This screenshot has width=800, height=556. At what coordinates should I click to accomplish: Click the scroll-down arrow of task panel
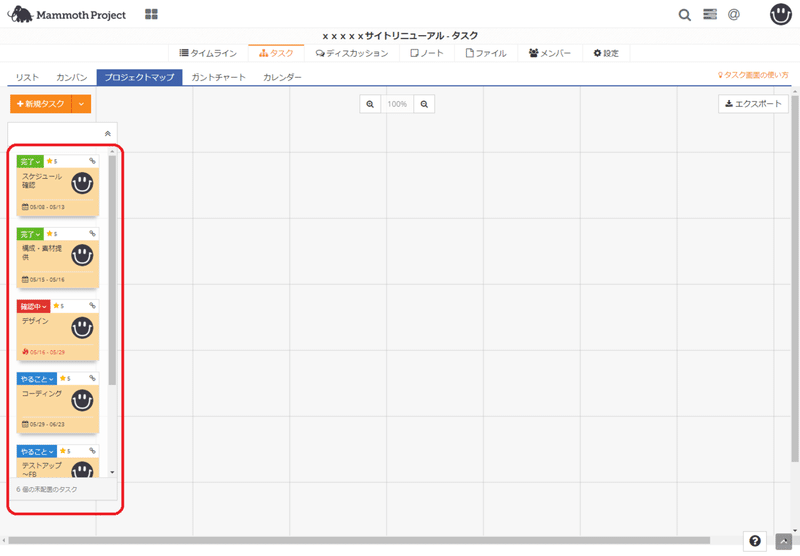pos(112,472)
